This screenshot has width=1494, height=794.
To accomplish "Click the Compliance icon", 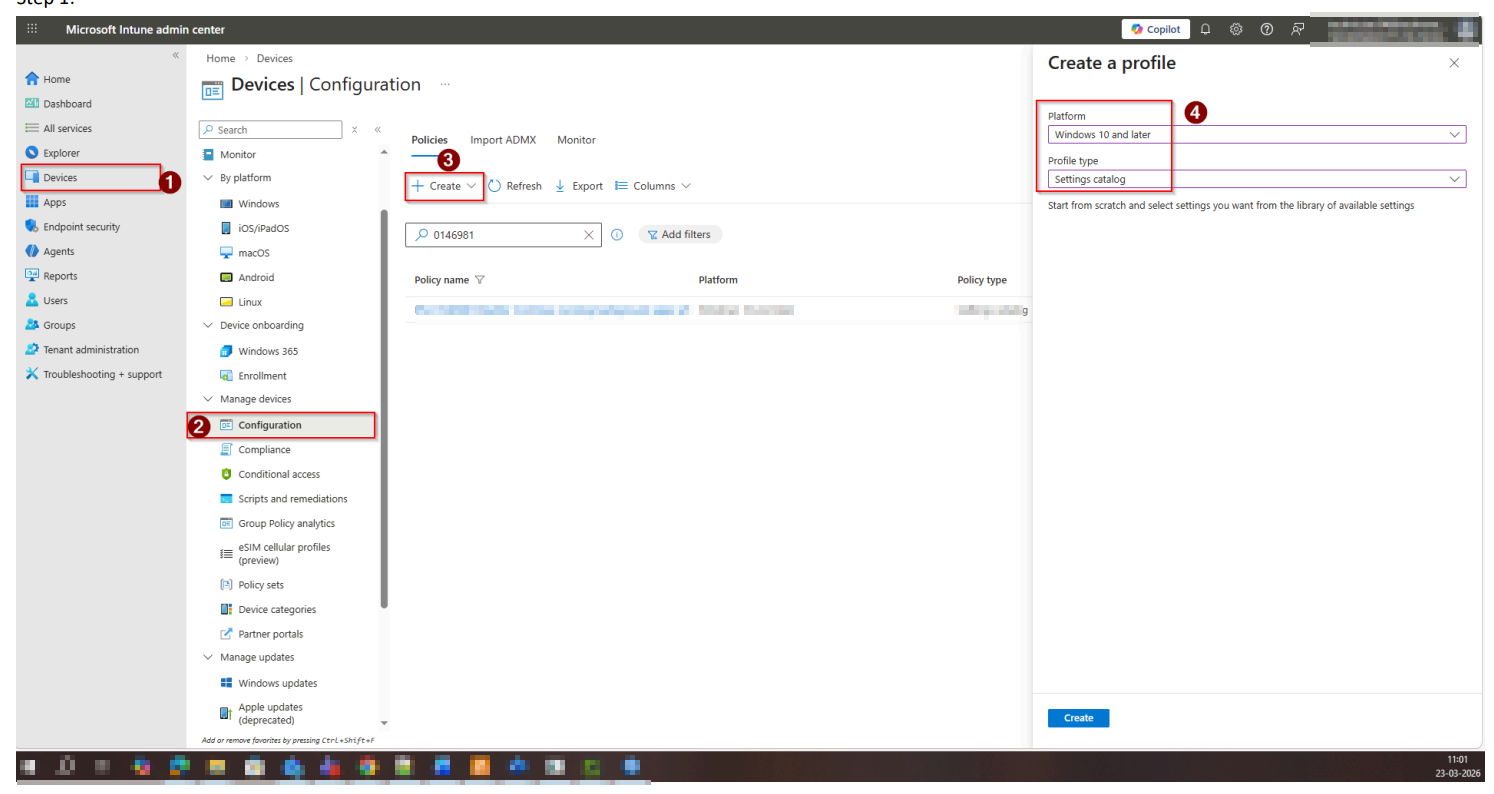I will click(x=226, y=450).
